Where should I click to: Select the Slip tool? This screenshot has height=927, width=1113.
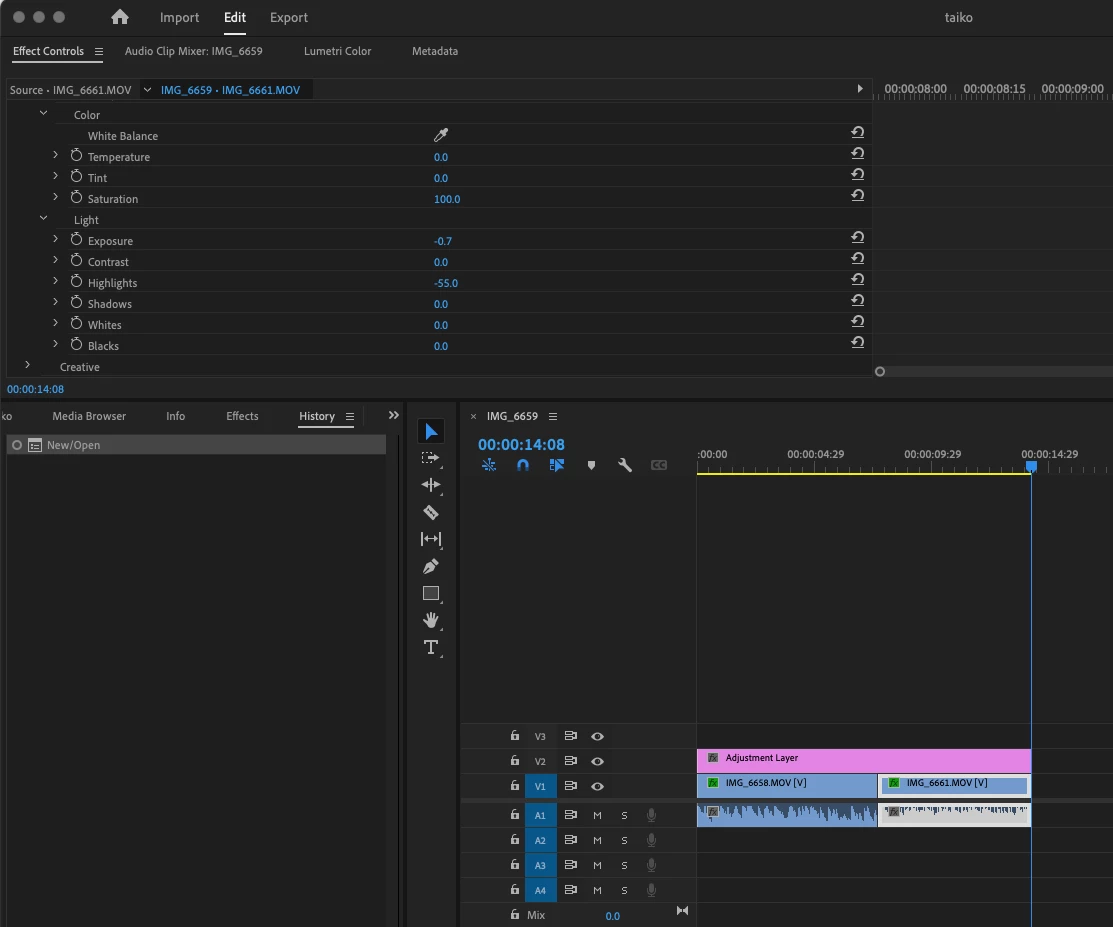point(431,539)
